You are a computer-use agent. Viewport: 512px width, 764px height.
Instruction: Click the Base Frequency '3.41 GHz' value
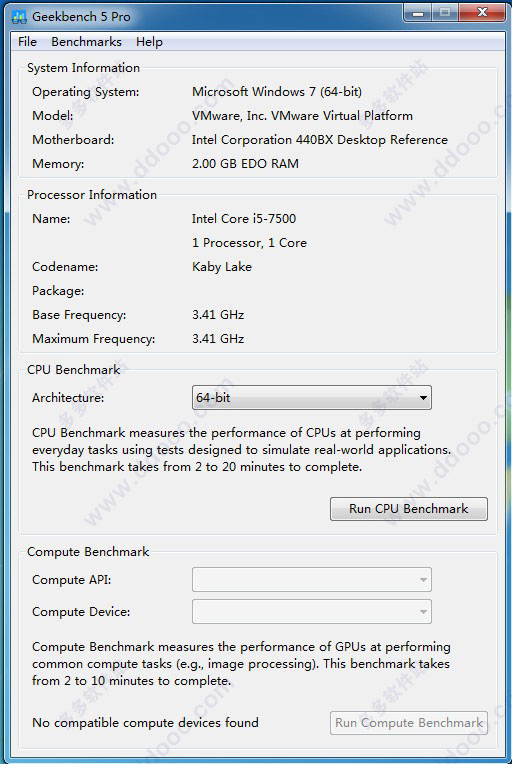(218, 315)
